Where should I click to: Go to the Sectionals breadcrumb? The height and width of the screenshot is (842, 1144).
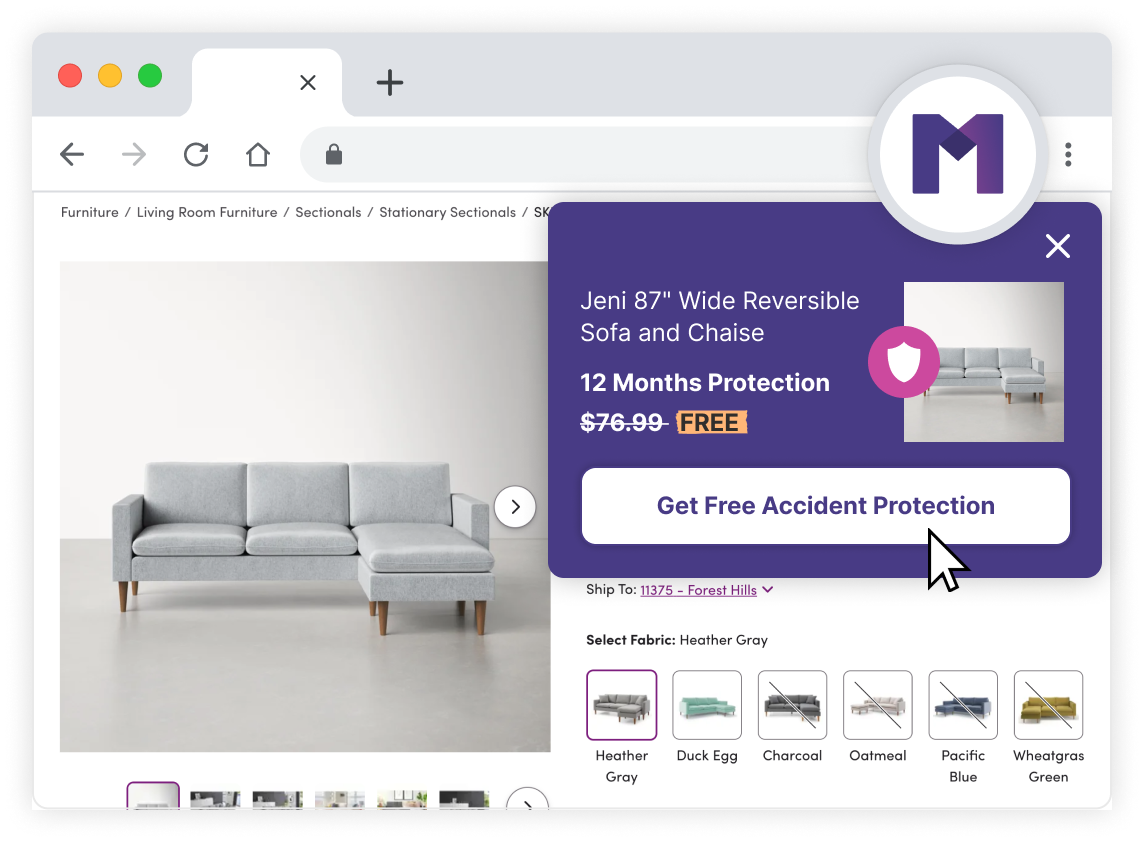328,212
